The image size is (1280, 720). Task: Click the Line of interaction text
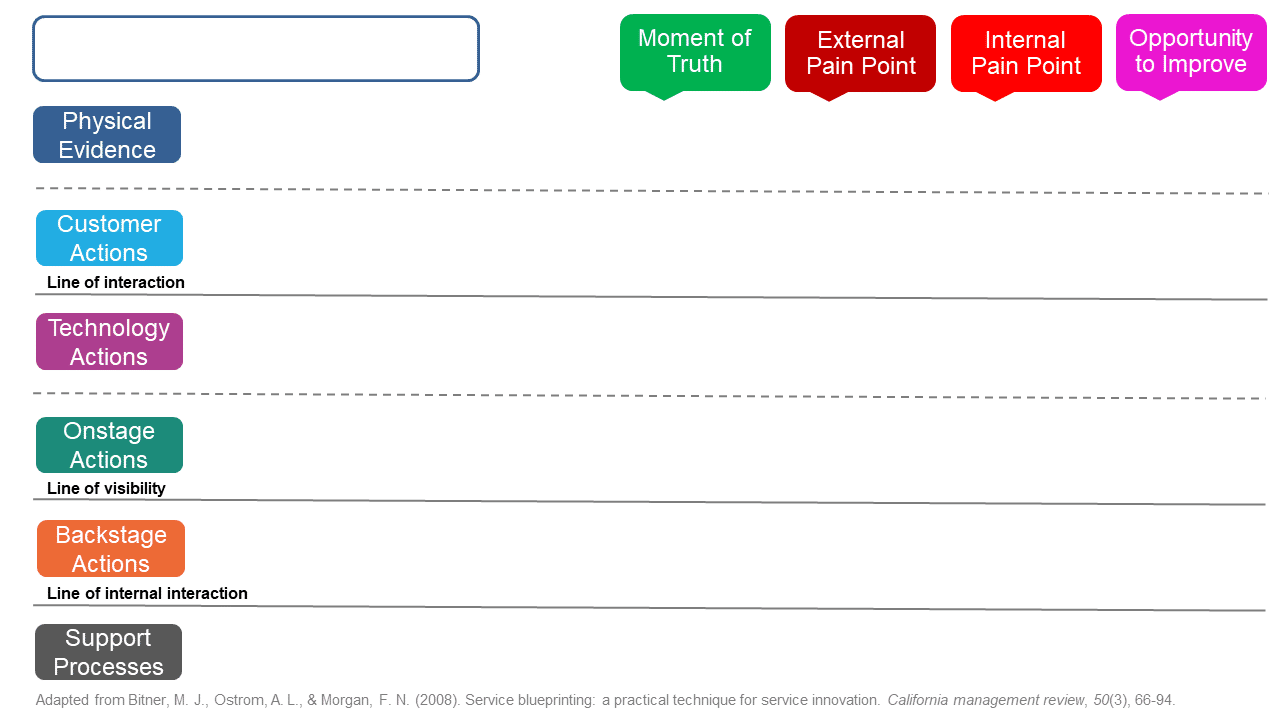116,283
